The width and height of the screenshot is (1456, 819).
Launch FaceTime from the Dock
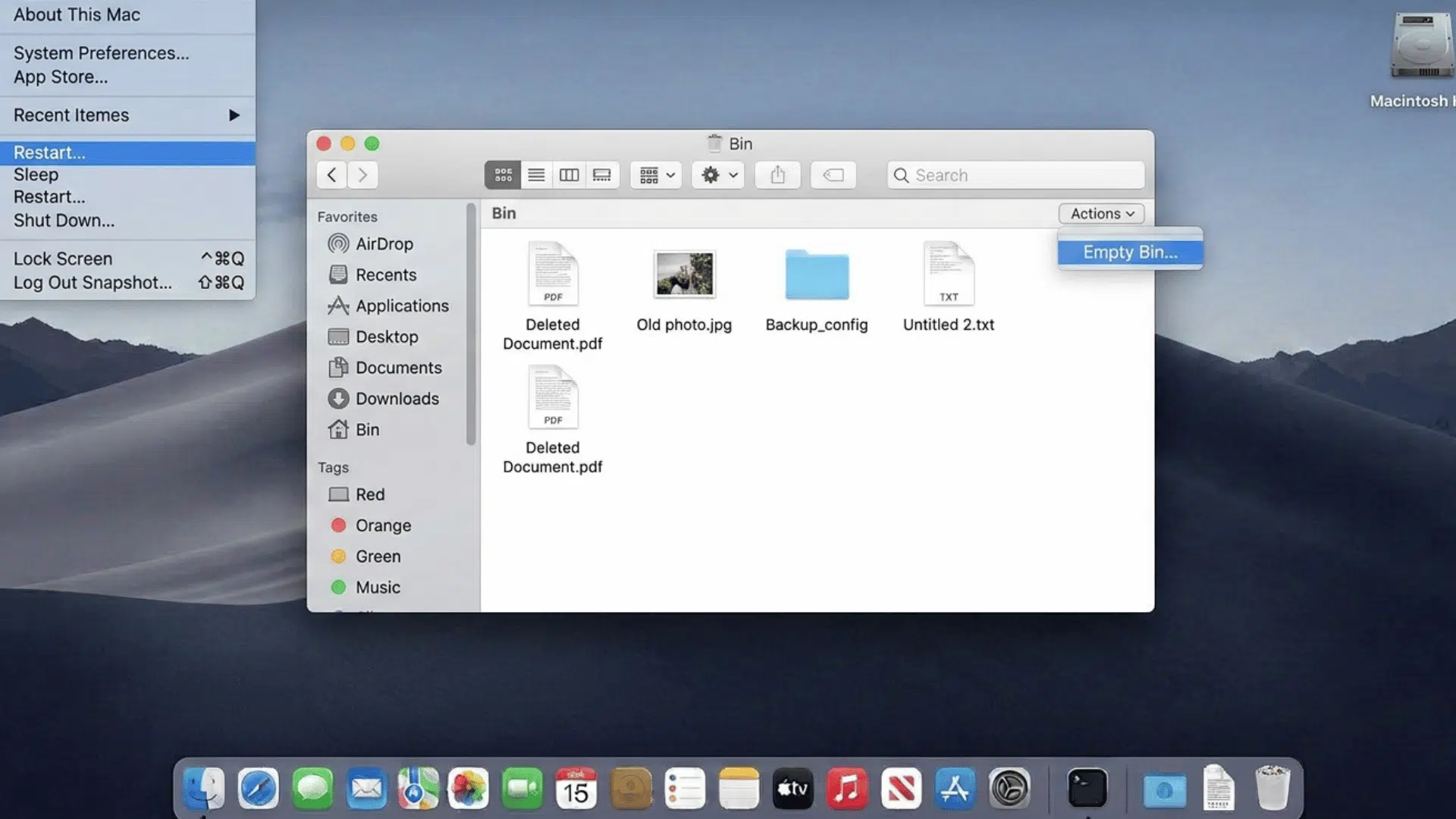point(522,789)
